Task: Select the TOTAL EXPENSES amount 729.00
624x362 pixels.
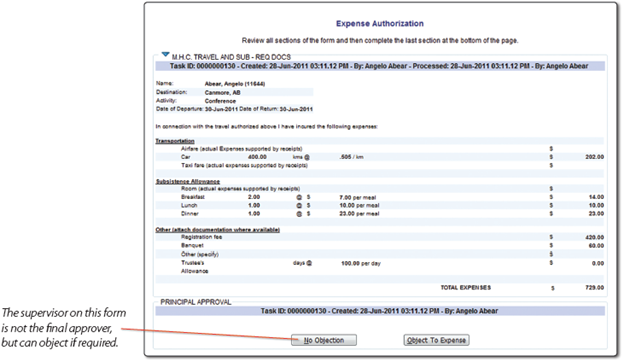Action: pyautogui.click(x=595, y=288)
